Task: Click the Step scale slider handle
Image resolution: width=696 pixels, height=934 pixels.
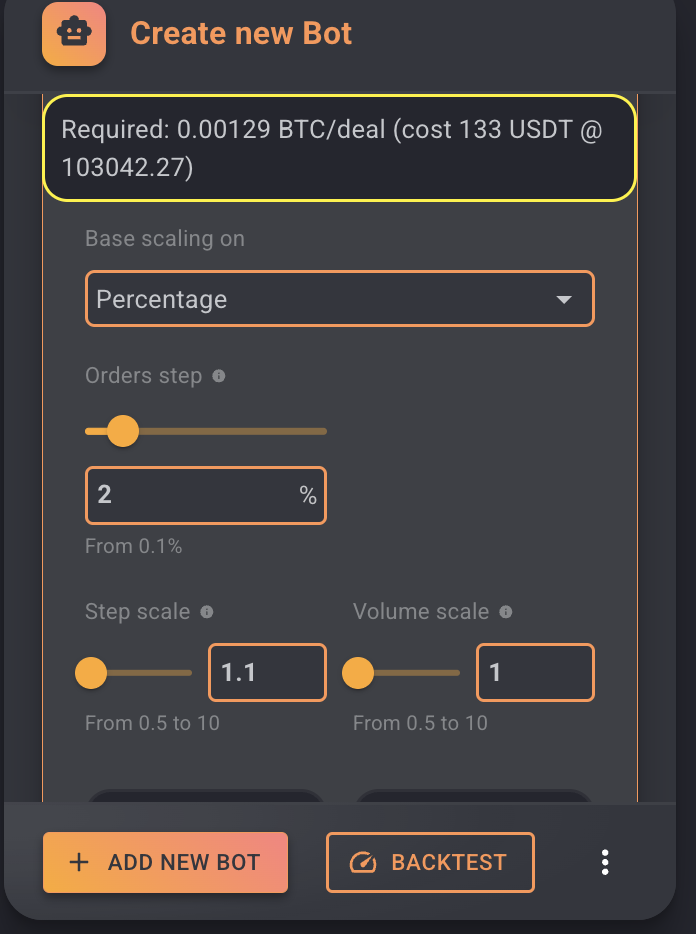Action: [91, 673]
